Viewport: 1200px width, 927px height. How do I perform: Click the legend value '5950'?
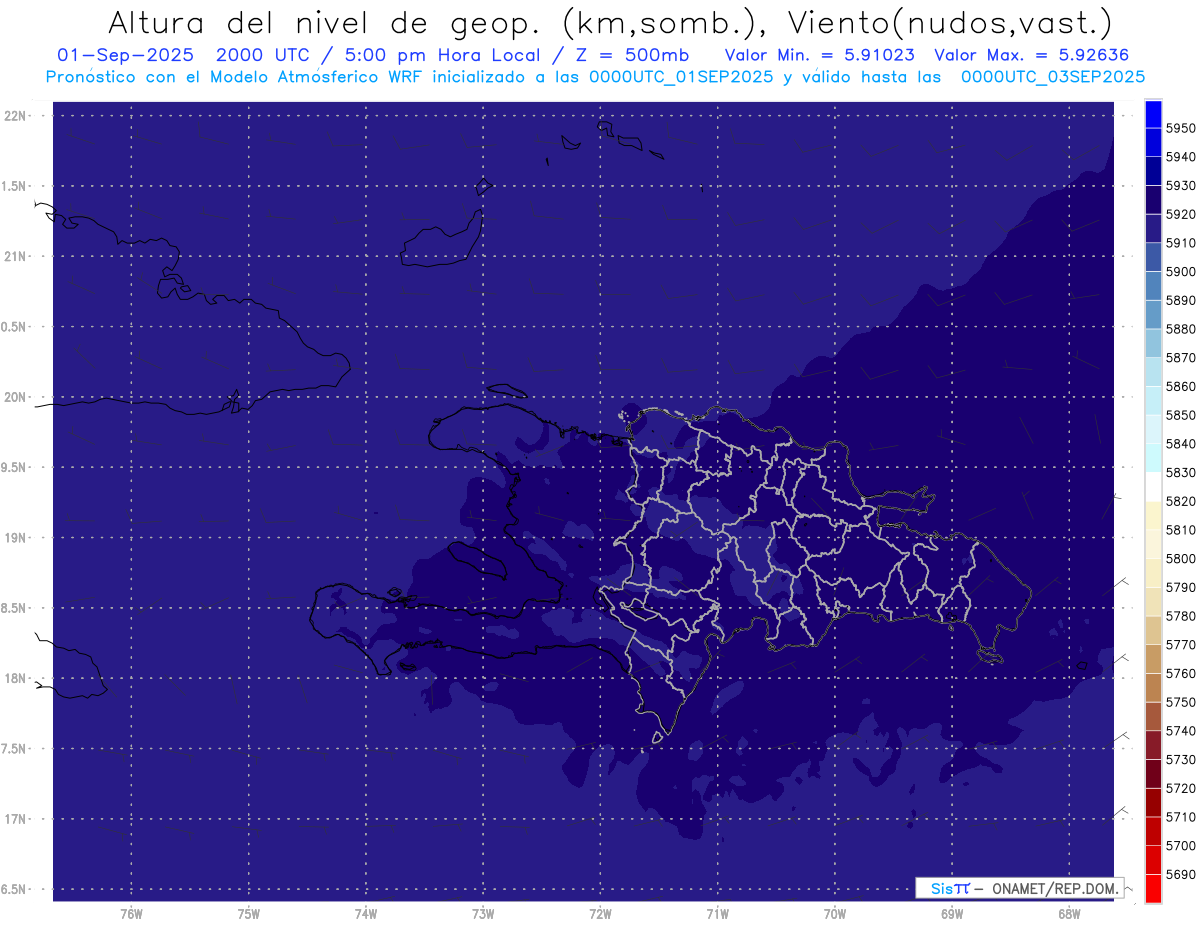tap(1180, 128)
